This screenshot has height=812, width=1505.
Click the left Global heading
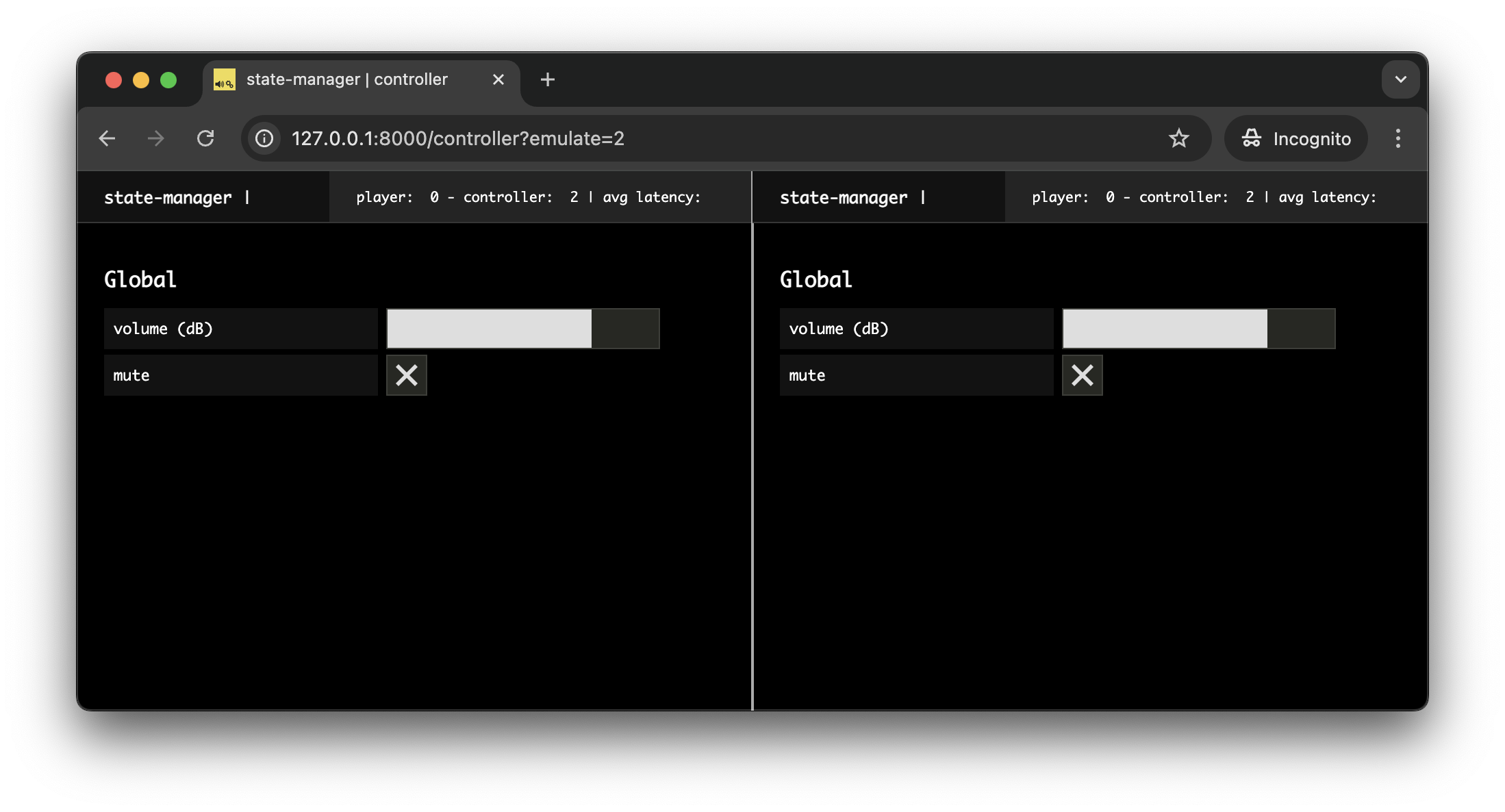click(140, 279)
